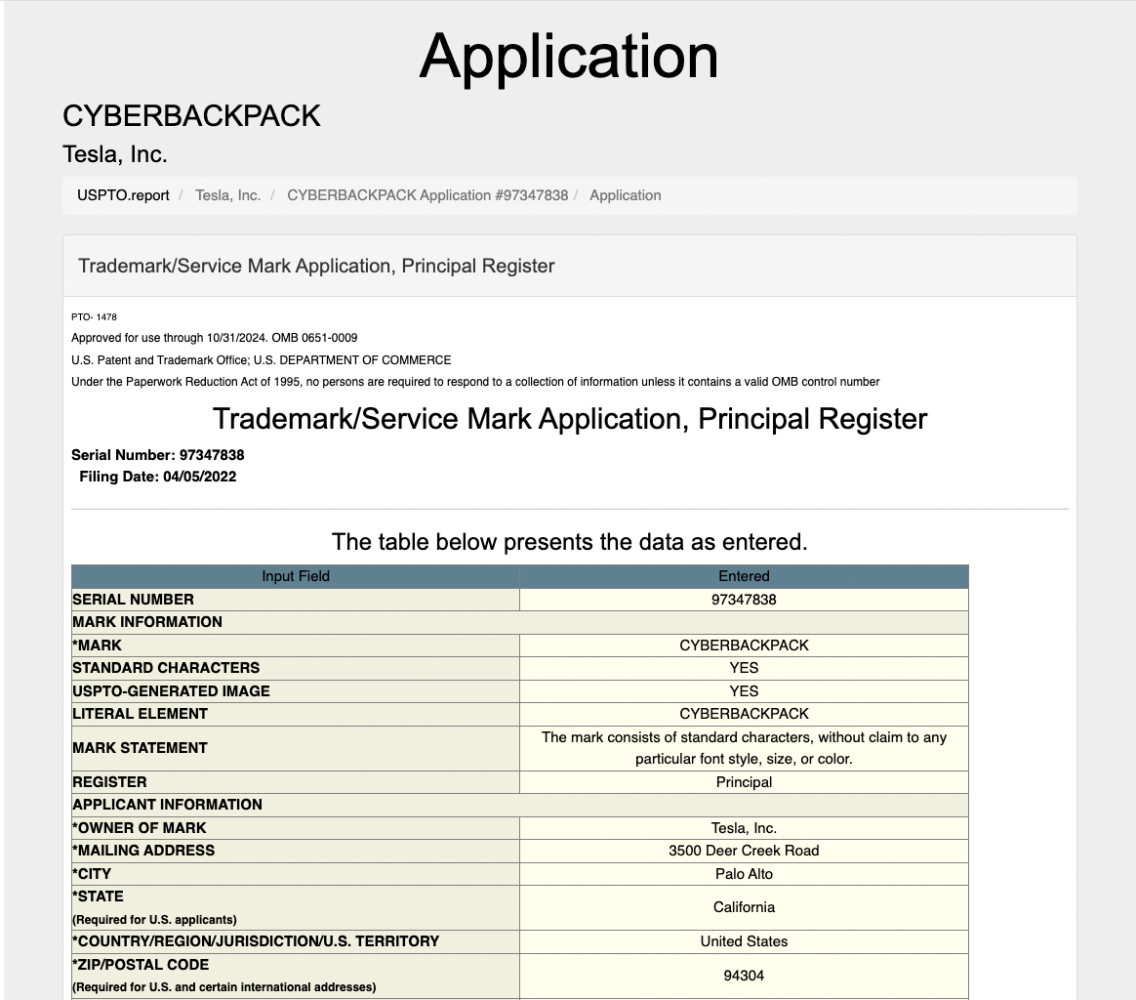Click the 'APPLICANT INFORMATION' section row
This screenshot has height=1000, width=1136.
(520, 805)
